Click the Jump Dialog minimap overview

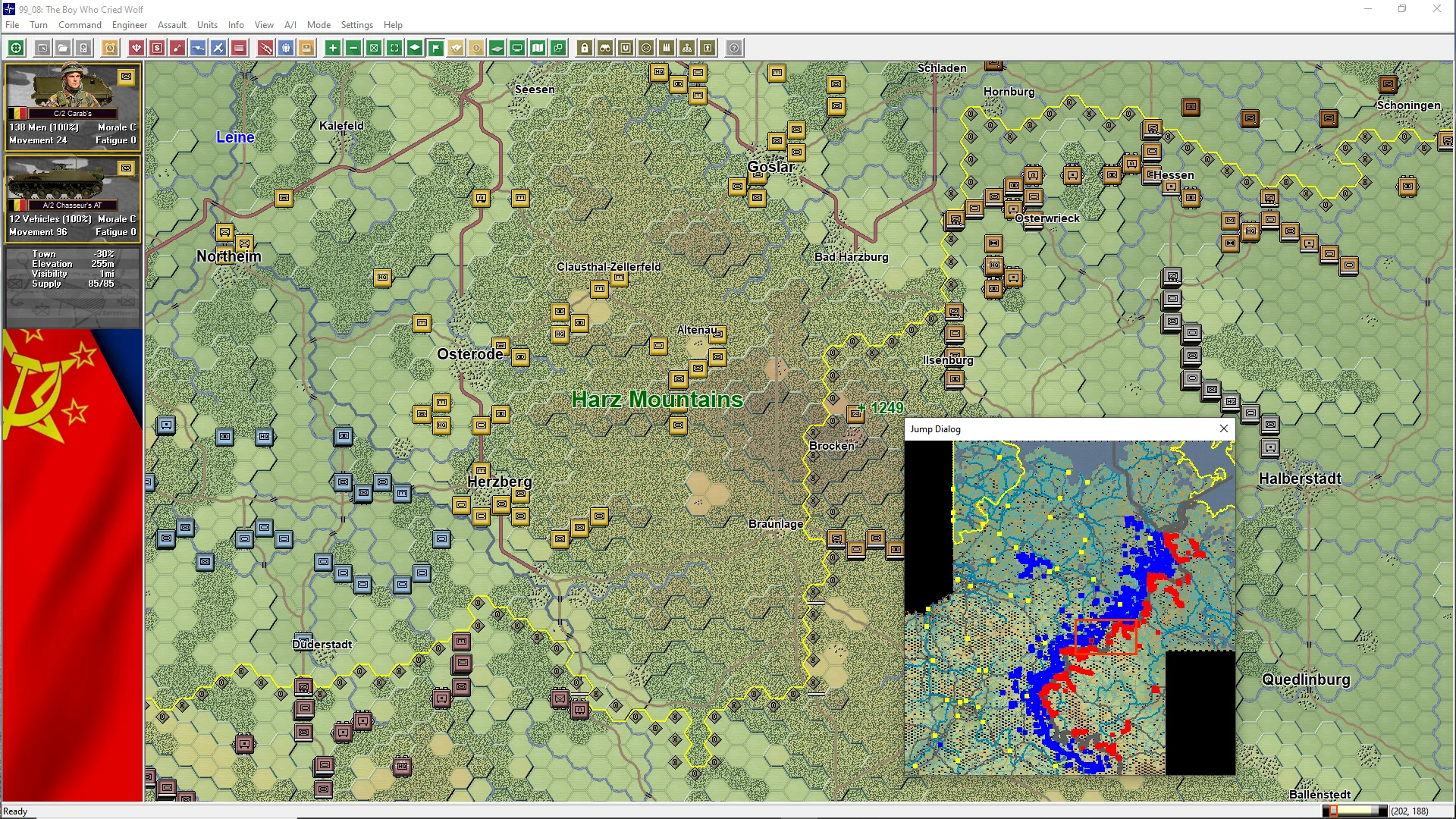click(1069, 607)
